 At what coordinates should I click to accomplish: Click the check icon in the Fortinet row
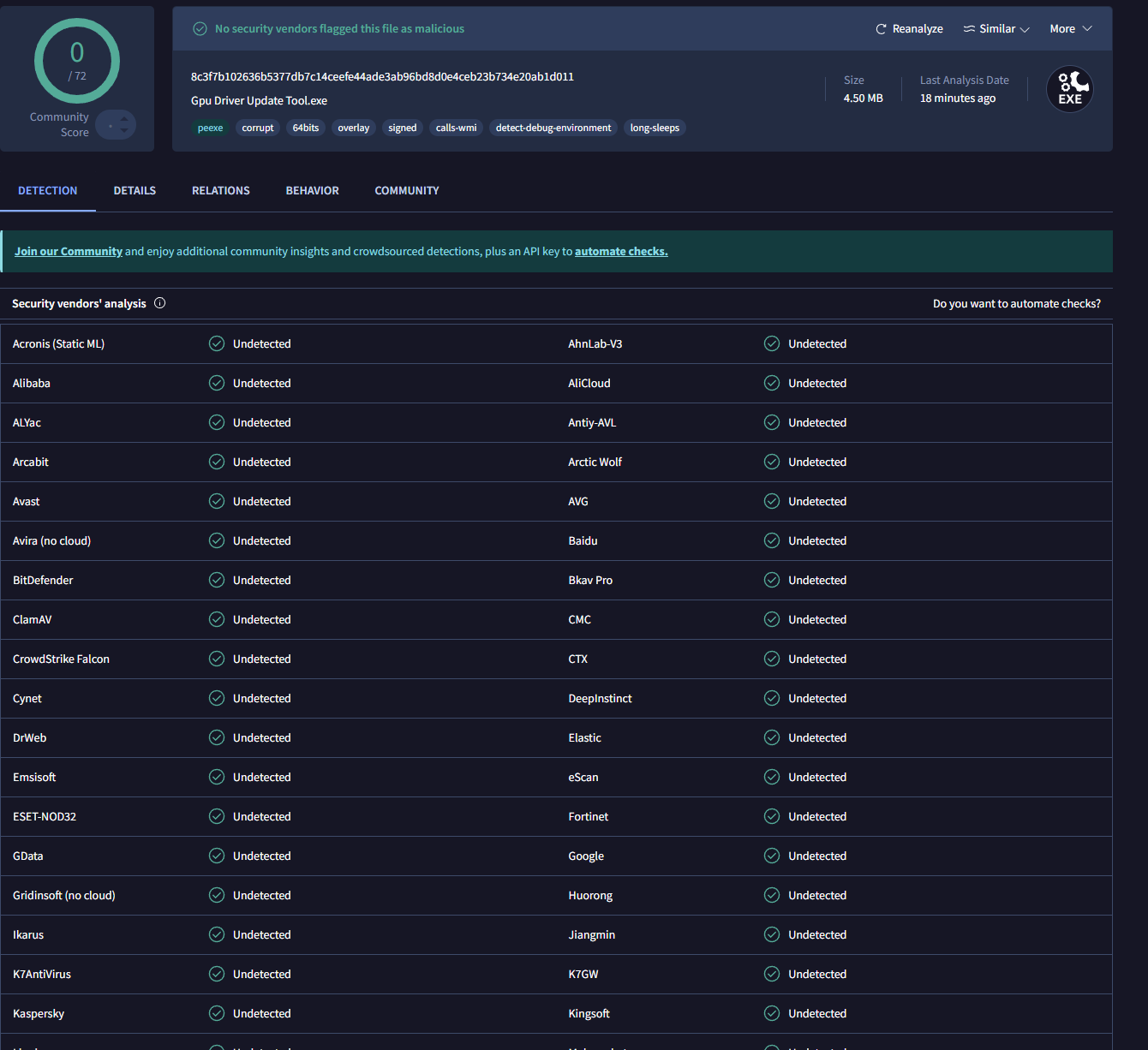[x=772, y=816]
